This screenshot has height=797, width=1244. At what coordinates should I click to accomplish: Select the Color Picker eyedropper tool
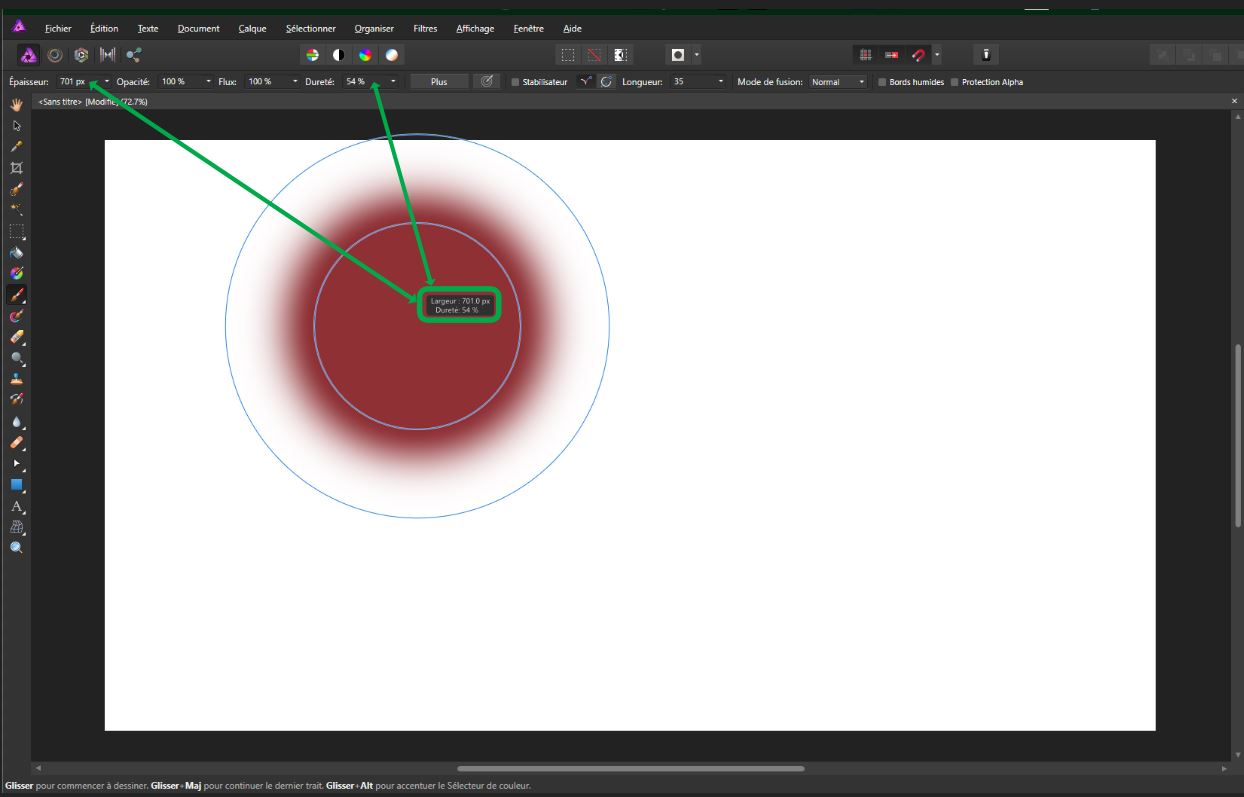(x=17, y=146)
